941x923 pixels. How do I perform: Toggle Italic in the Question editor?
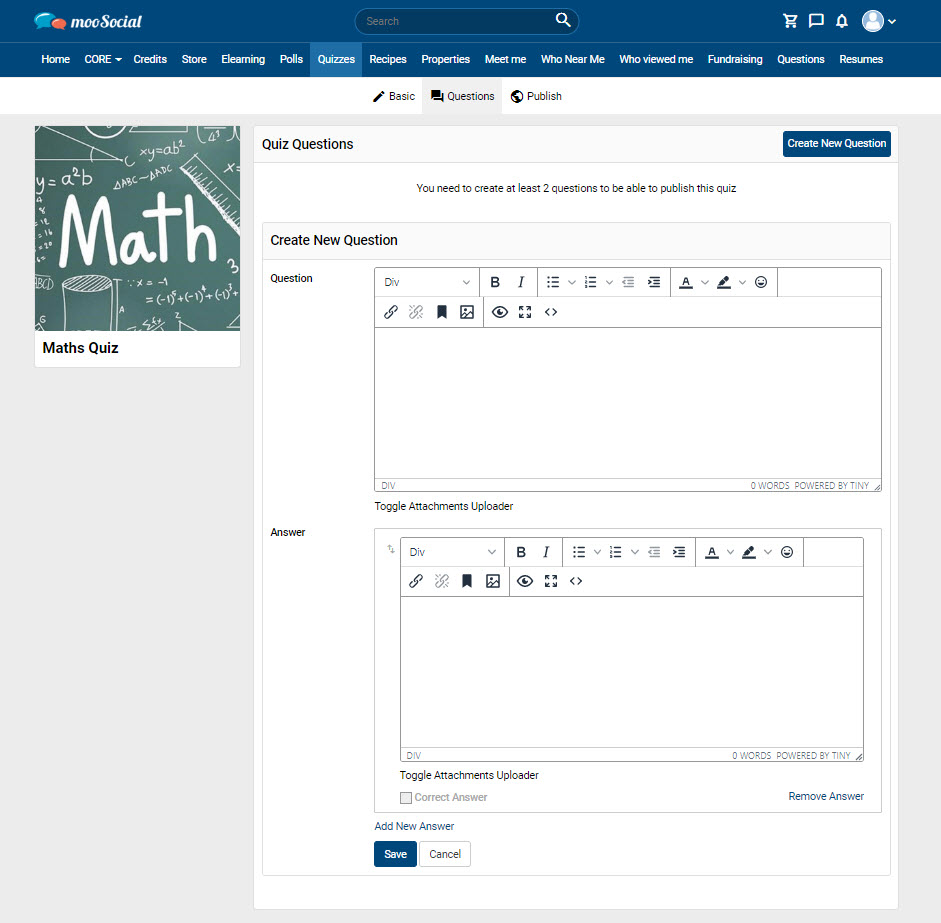(521, 282)
